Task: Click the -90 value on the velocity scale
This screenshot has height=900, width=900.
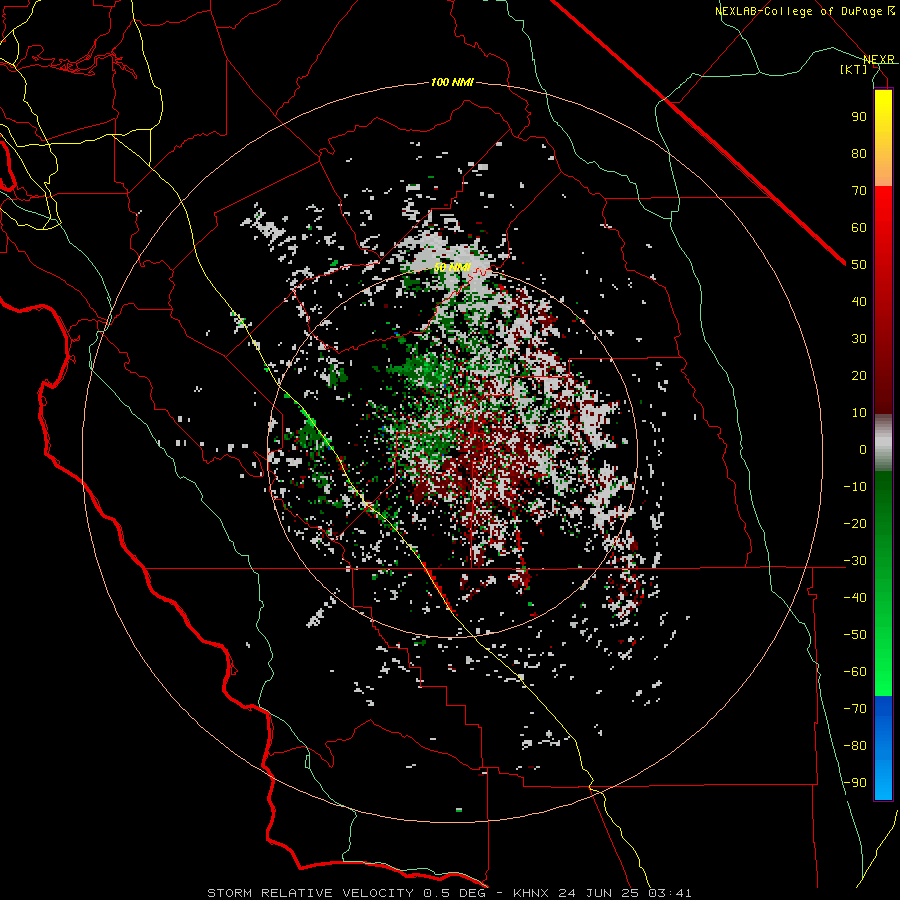Action: coord(855,783)
